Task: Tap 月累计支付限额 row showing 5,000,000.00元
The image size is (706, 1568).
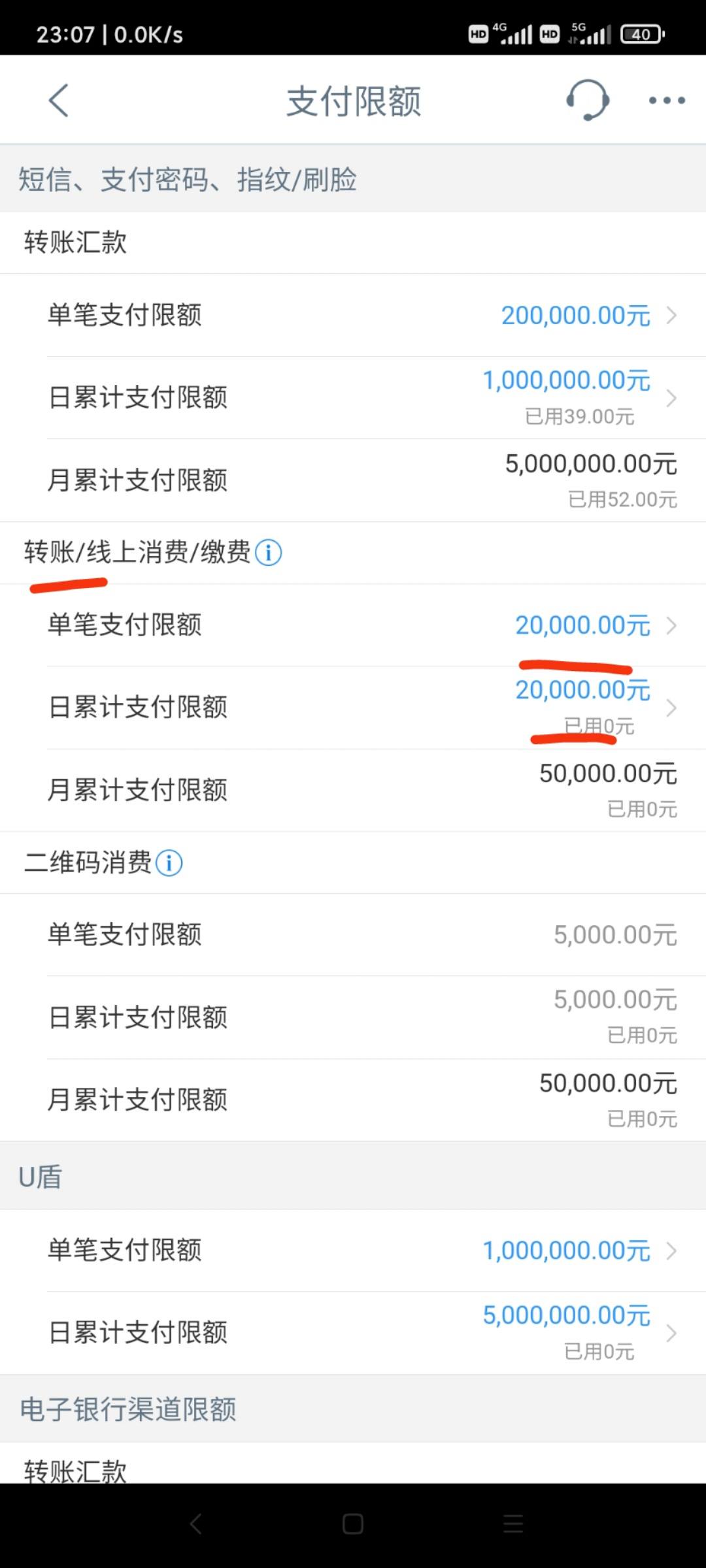Action: (353, 480)
